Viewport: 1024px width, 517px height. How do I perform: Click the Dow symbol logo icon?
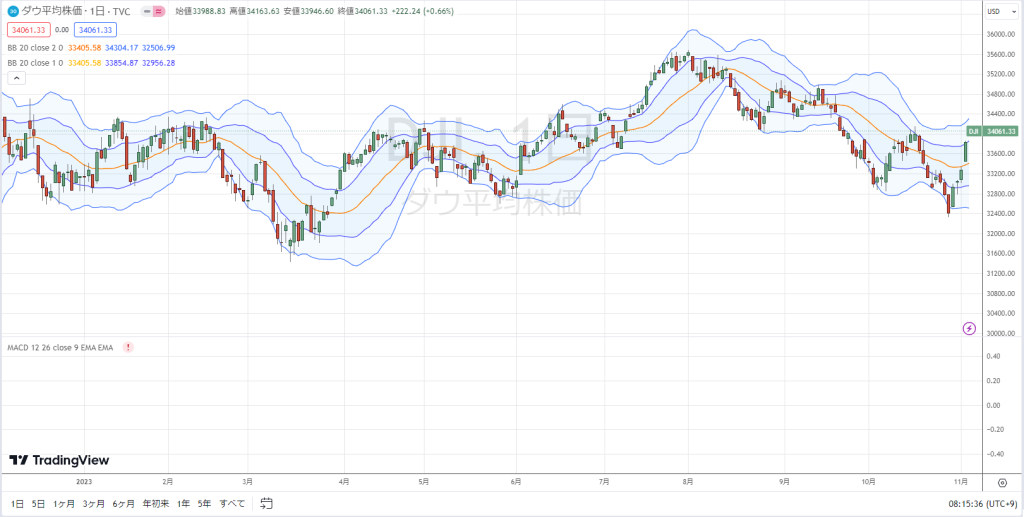click(x=12, y=11)
